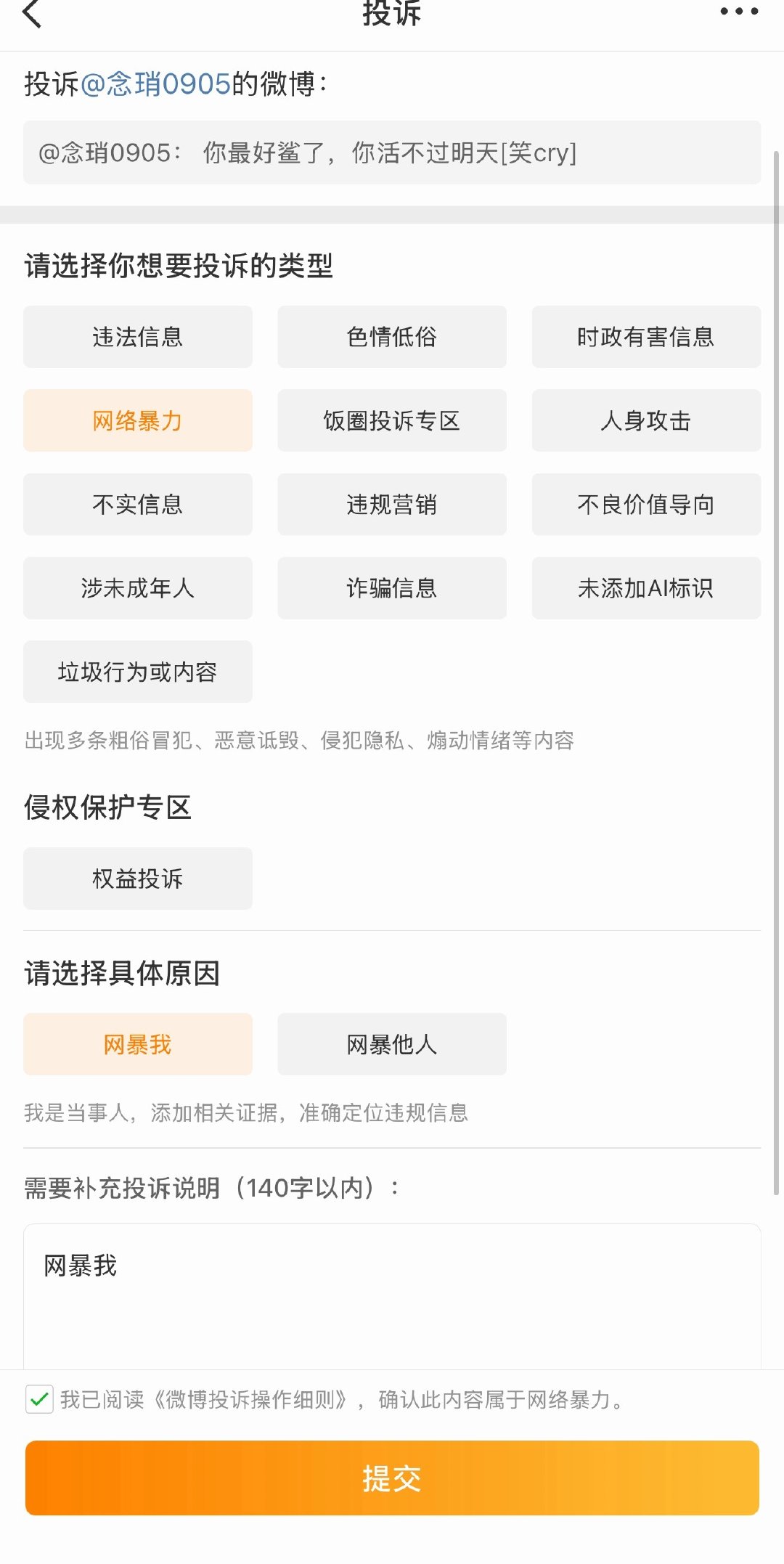784x1564 pixels.
Task: Select the 网暴我 reason option
Action: coord(138,1044)
